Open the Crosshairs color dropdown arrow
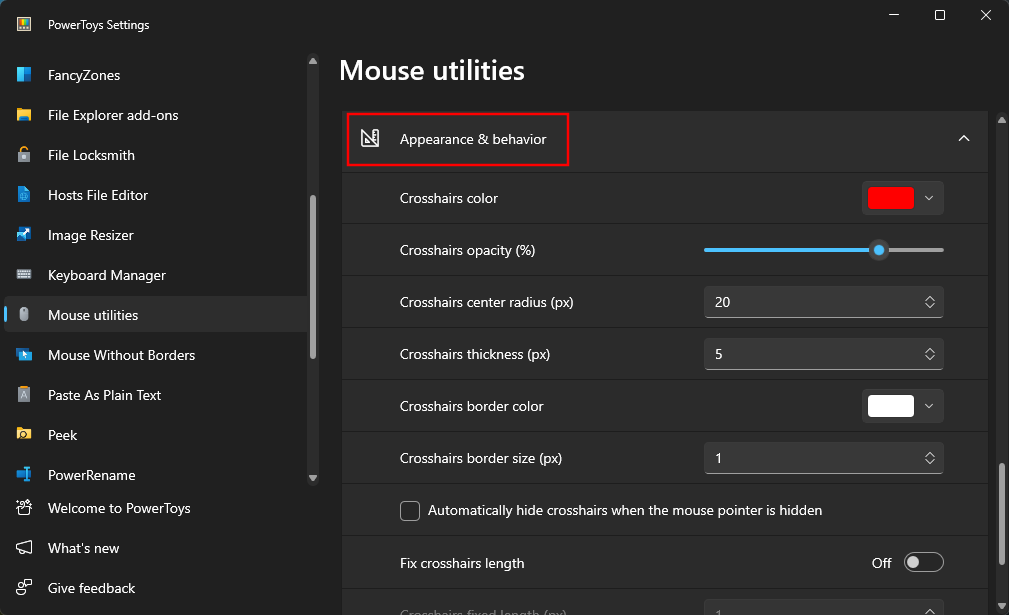Image resolution: width=1009 pixels, height=615 pixels. [x=929, y=198]
